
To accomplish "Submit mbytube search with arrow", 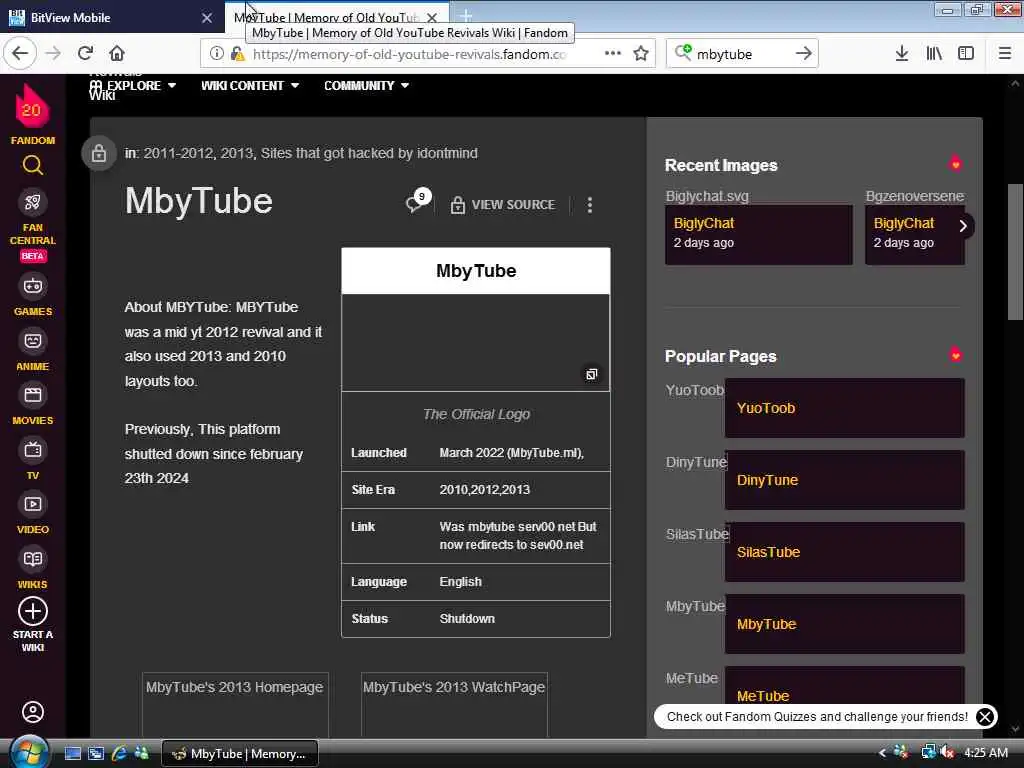I will click(x=803, y=54).
